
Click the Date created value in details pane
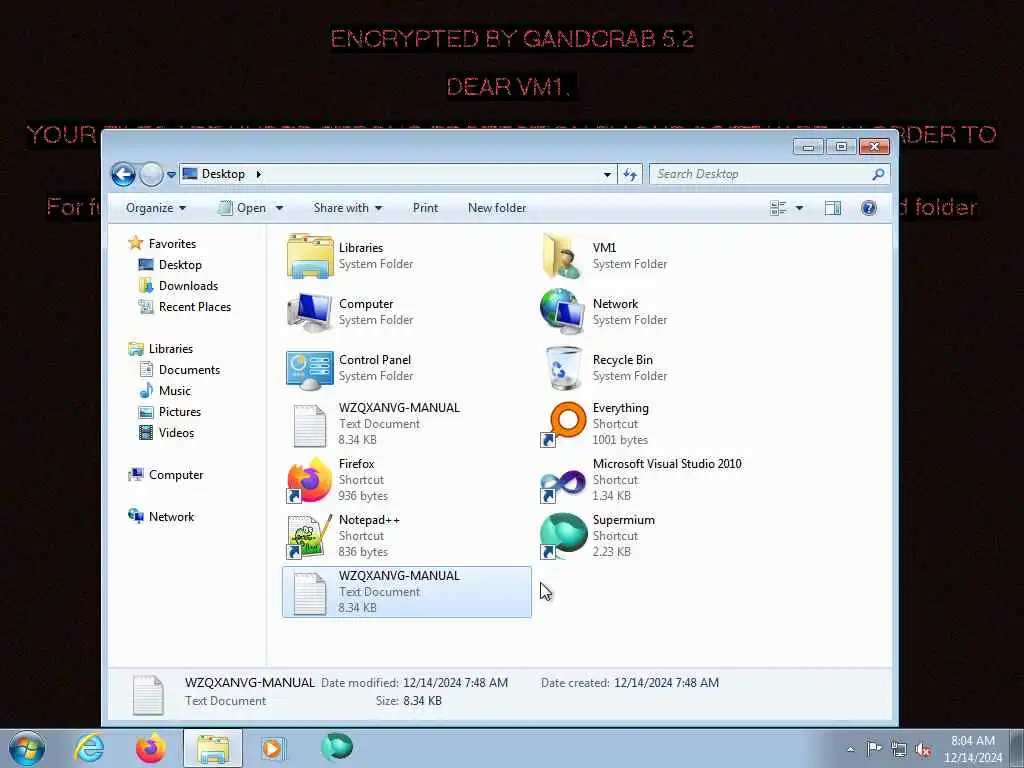pyautogui.click(x=666, y=683)
